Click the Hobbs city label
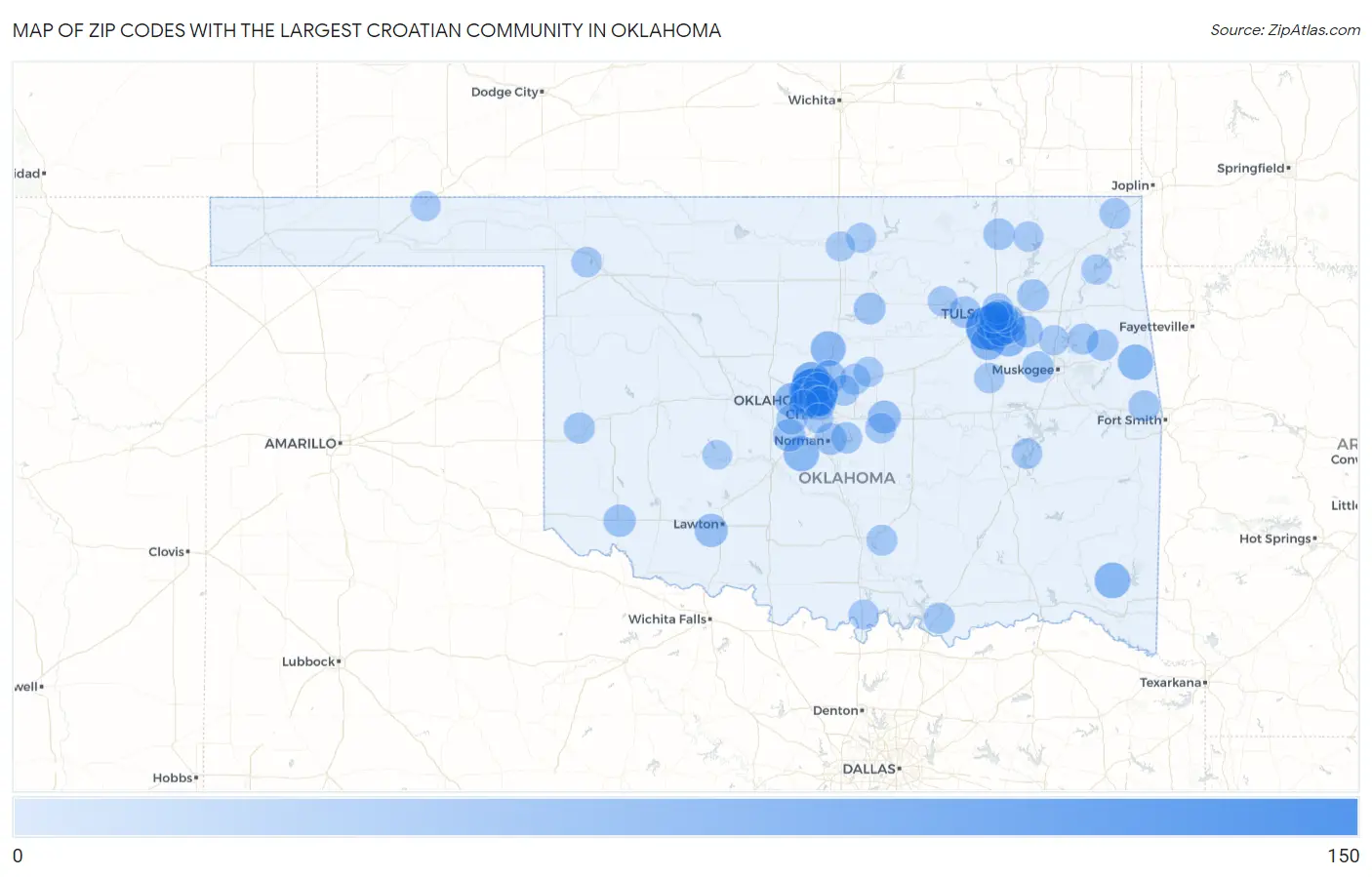The width and height of the screenshot is (1372, 877). click(173, 777)
